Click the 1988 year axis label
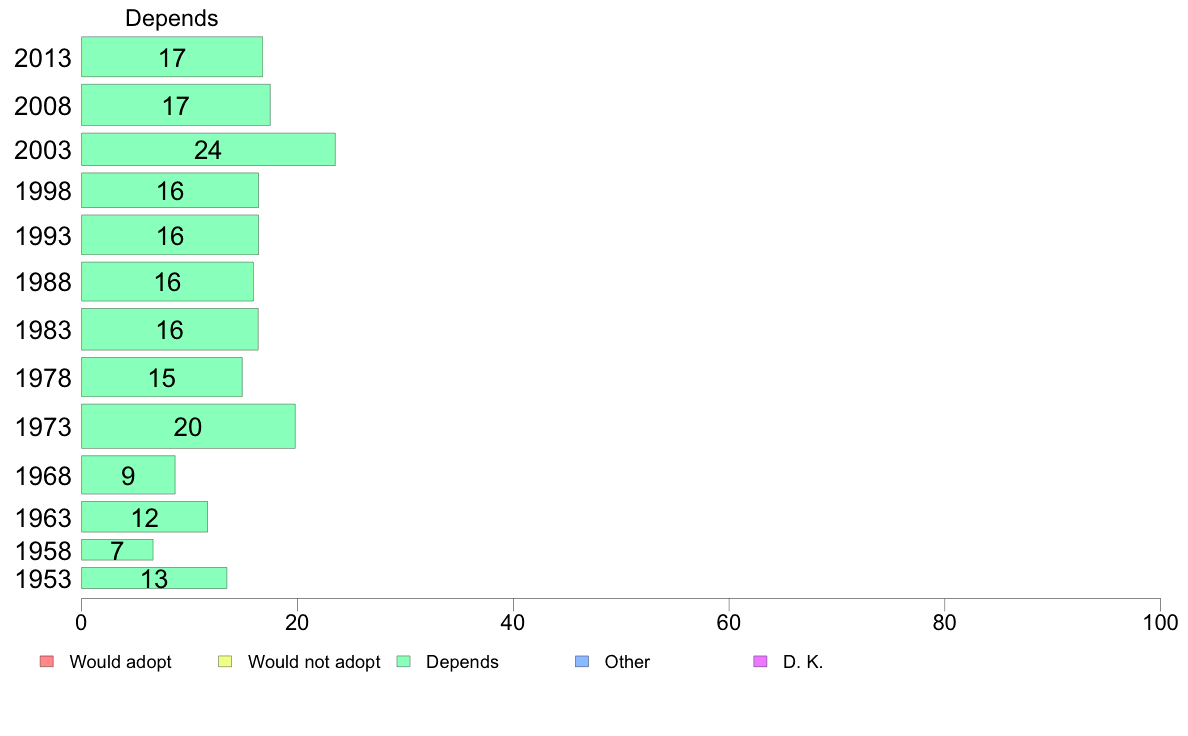The image size is (1188, 736). (x=42, y=282)
